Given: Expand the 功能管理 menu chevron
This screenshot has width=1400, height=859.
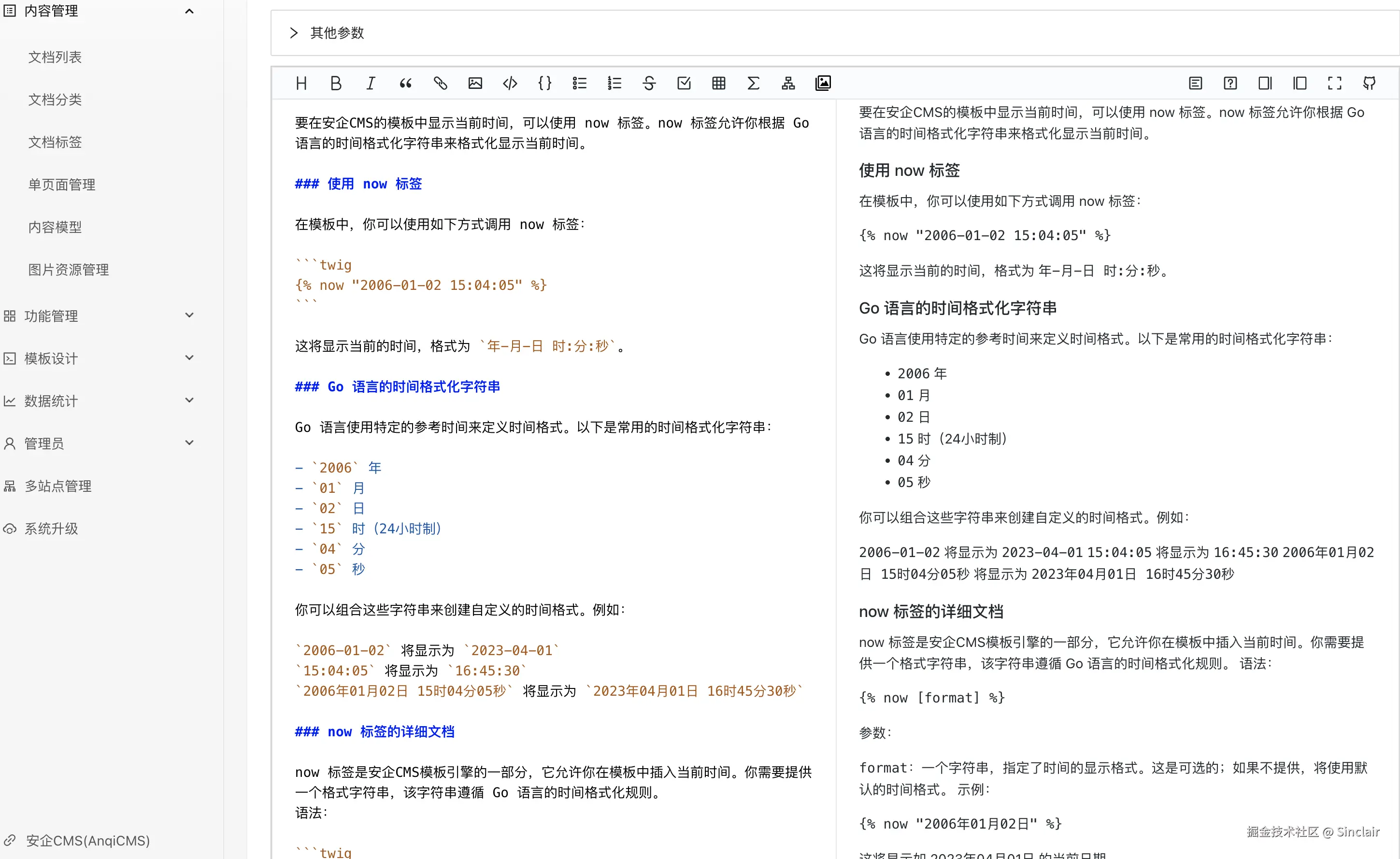Looking at the screenshot, I should click(190, 315).
